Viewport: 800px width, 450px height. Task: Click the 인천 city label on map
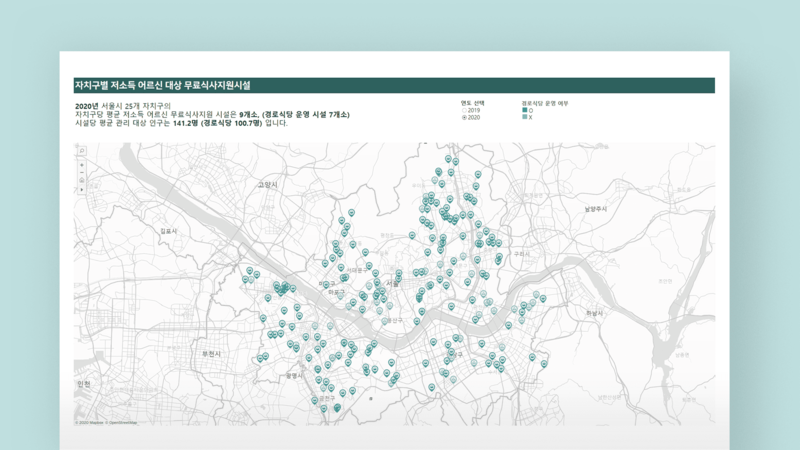[83, 385]
